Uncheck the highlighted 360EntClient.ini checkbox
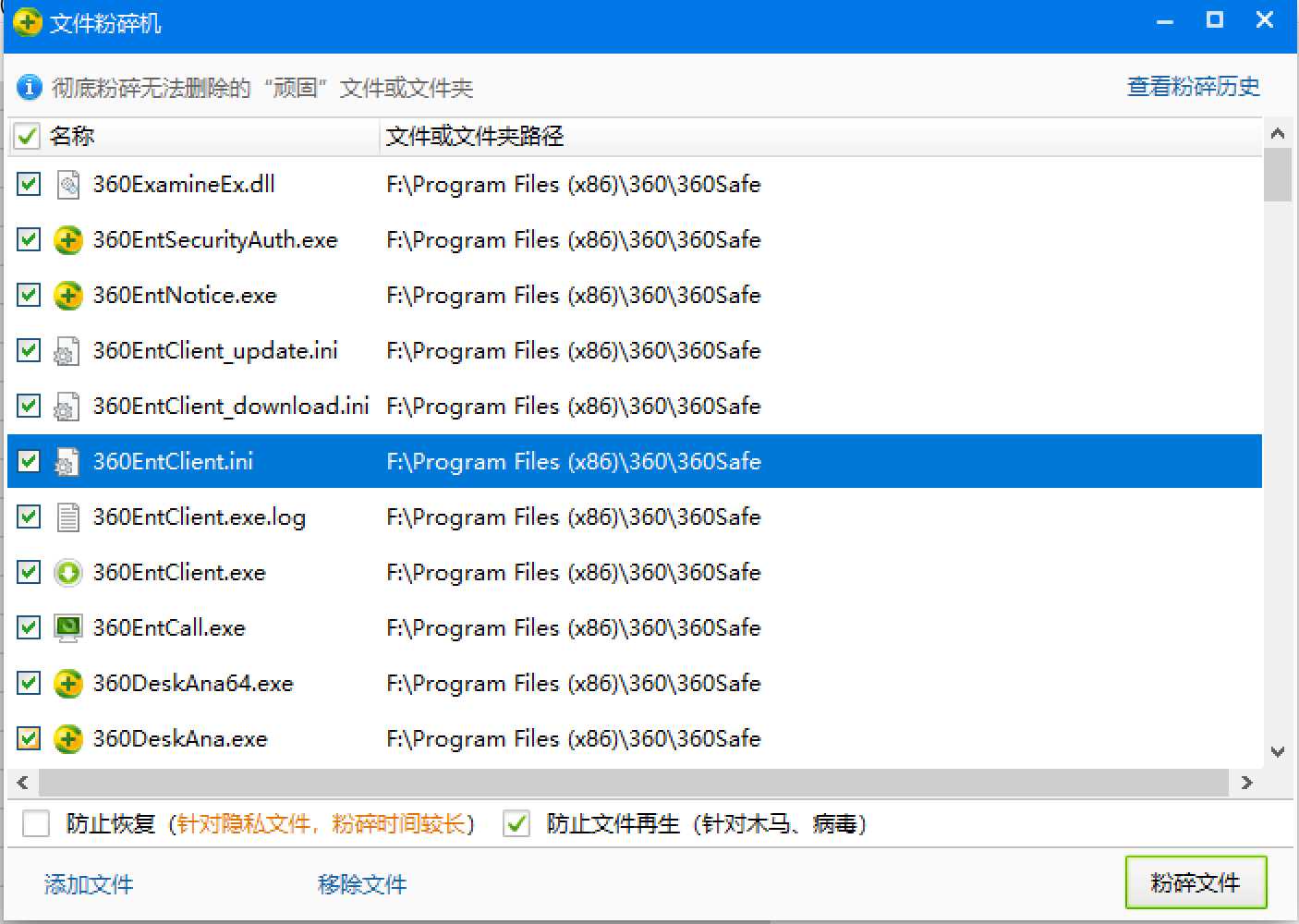 pos(29,461)
